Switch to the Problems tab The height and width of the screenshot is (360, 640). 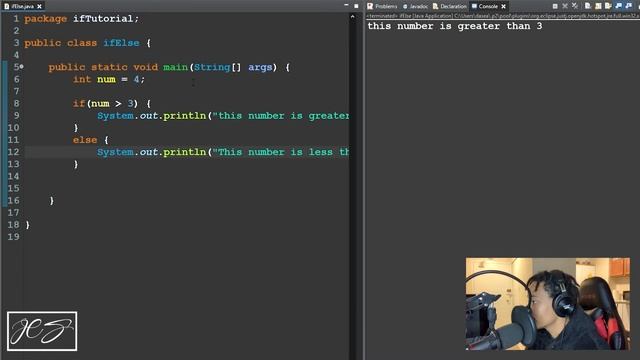point(382,7)
